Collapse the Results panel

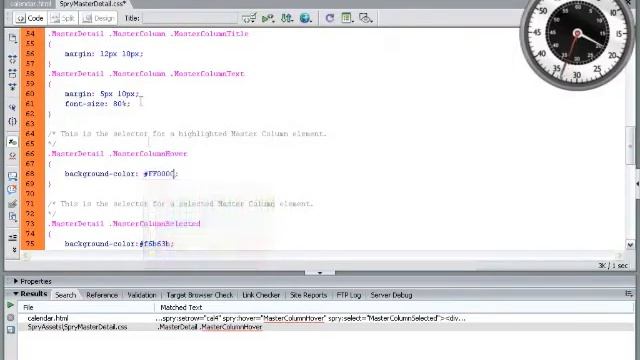click(x=16, y=293)
